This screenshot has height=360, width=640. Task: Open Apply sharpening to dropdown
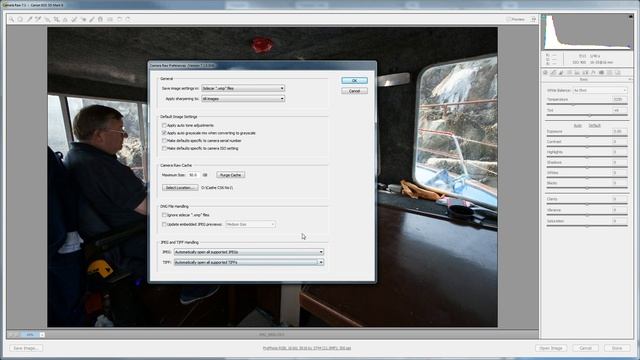click(x=243, y=99)
